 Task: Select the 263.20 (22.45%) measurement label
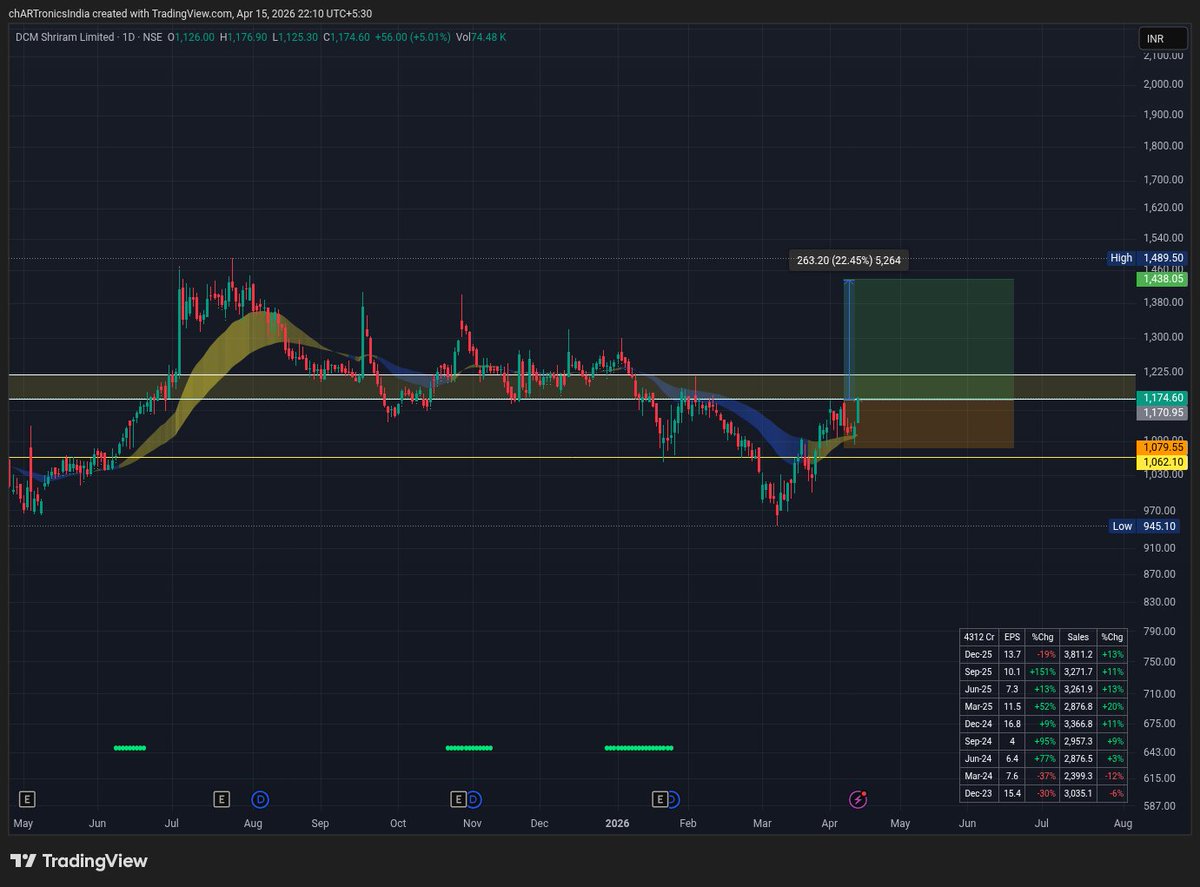pos(848,260)
